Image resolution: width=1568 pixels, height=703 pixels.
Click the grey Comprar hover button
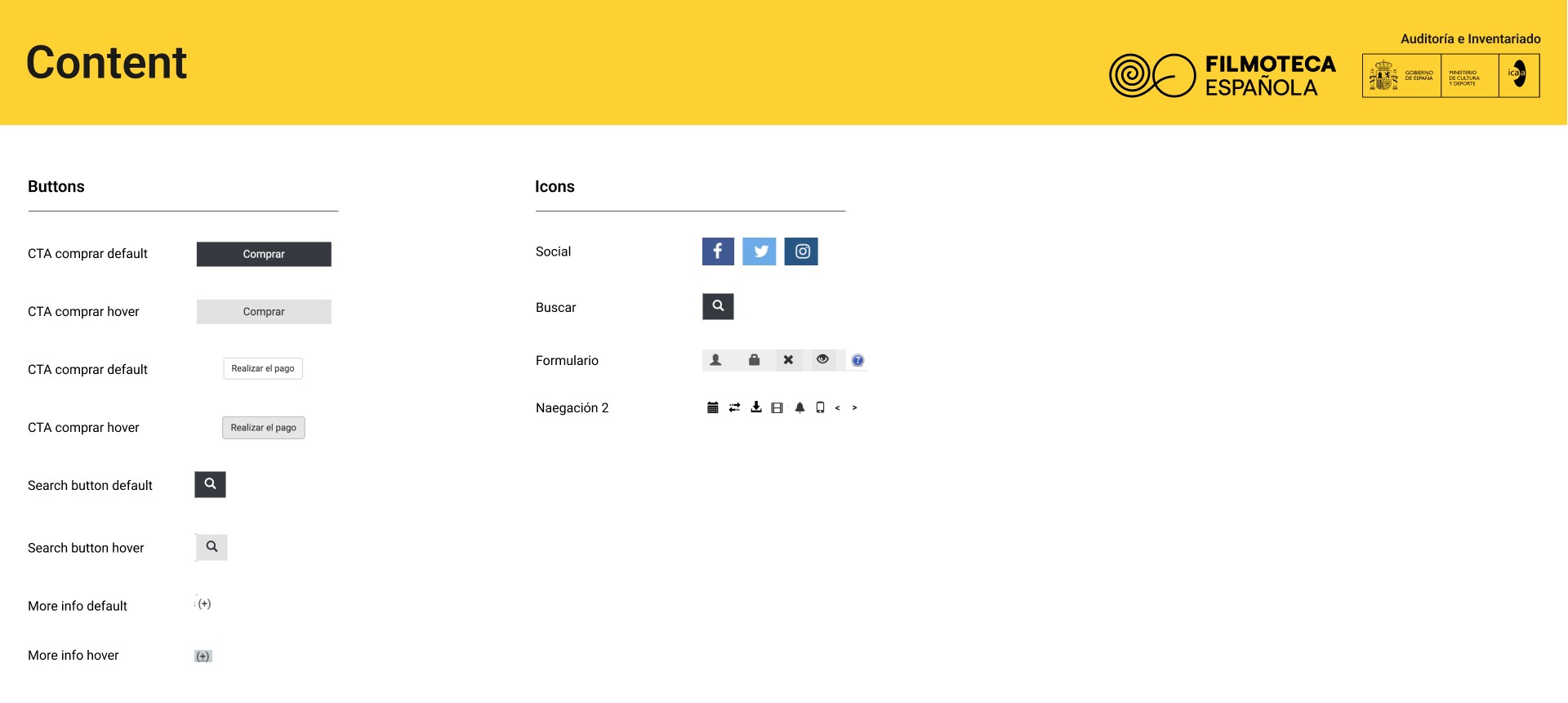264,312
